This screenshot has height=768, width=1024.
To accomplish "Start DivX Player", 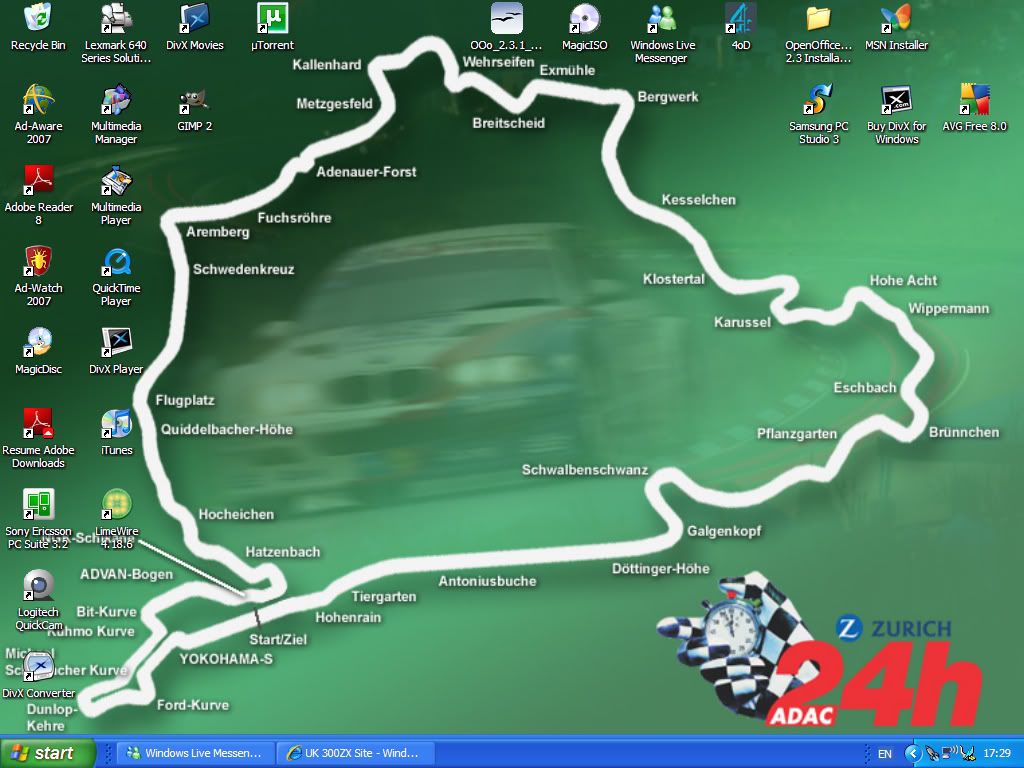I will click(115, 340).
